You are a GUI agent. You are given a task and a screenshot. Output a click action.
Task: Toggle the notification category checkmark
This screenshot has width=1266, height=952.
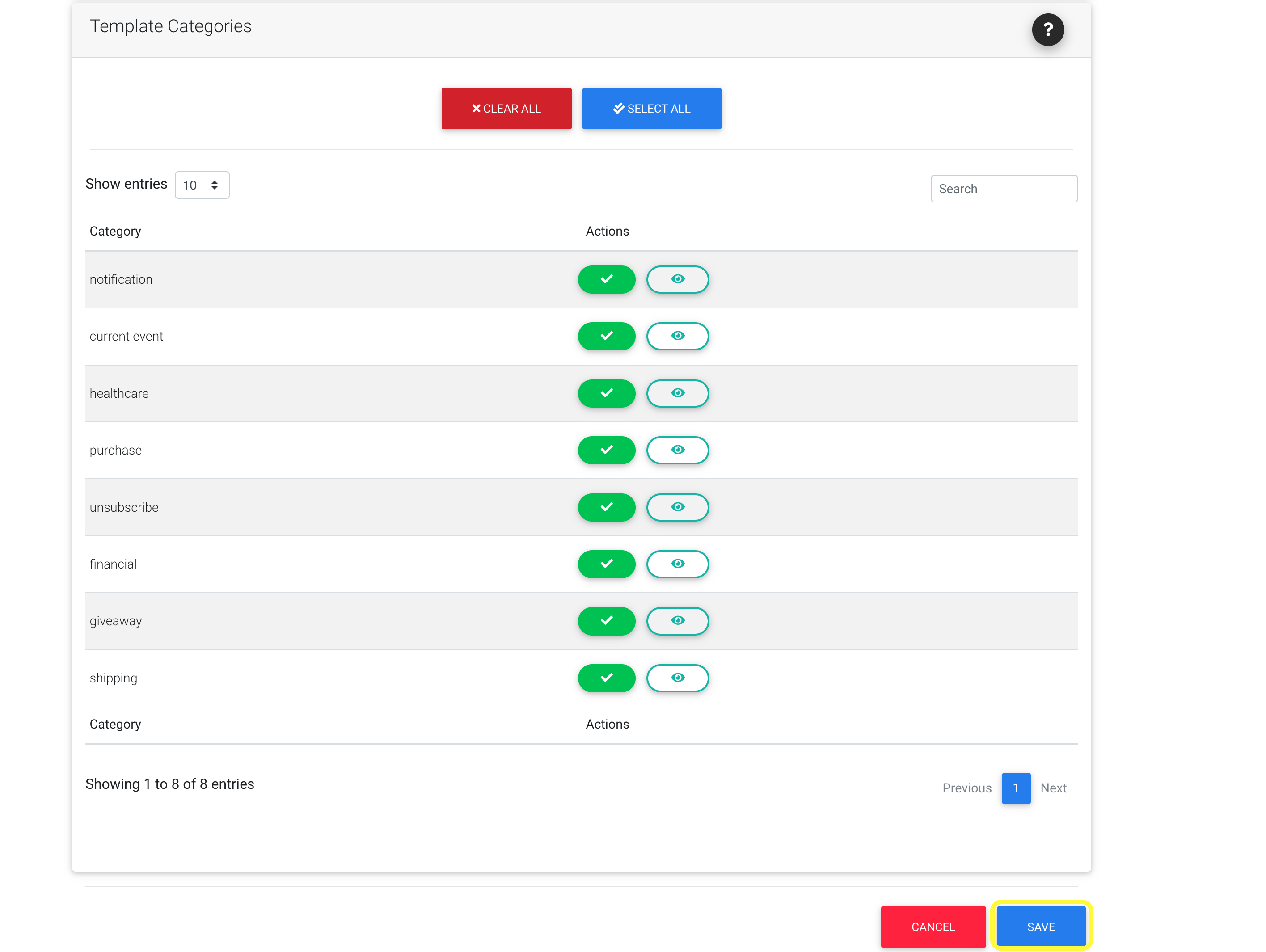click(x=607, y=279)
